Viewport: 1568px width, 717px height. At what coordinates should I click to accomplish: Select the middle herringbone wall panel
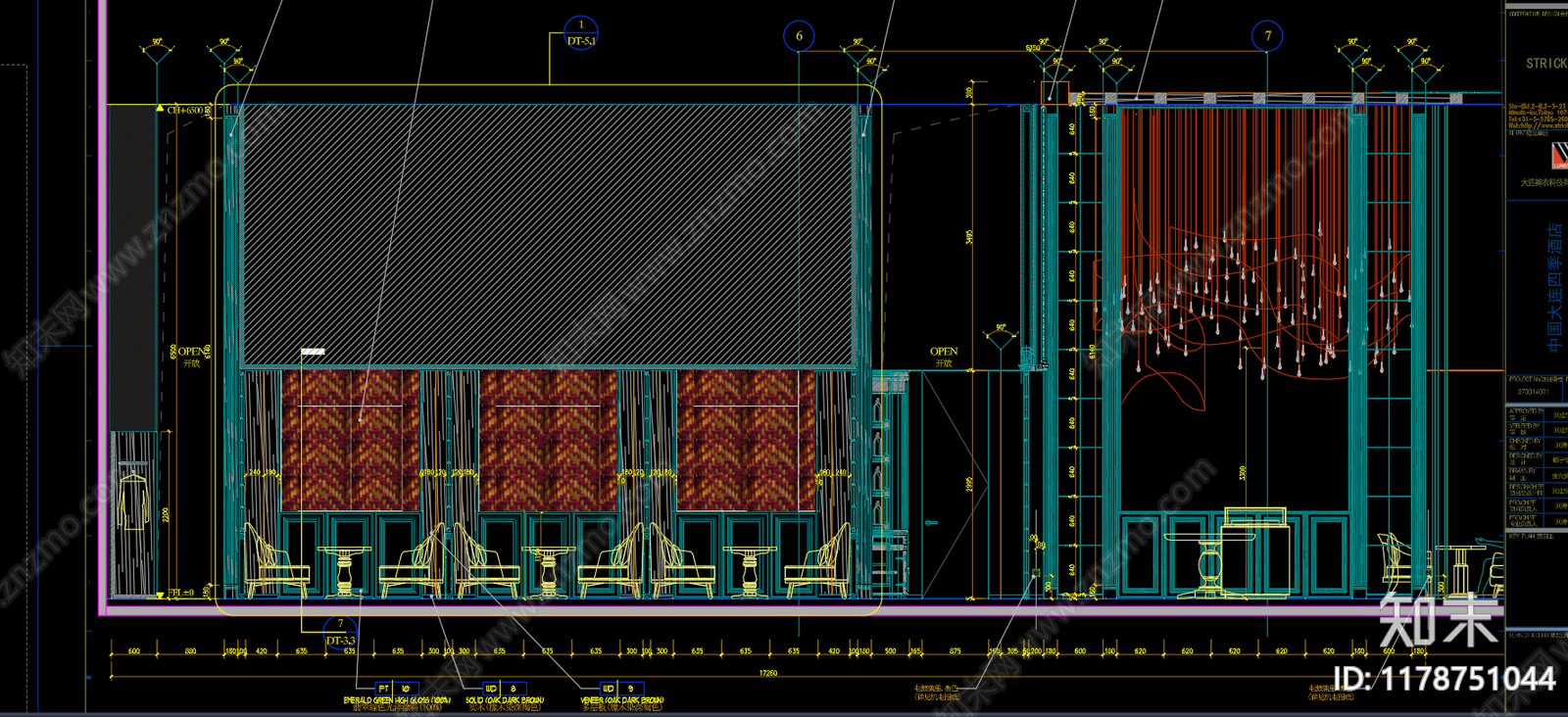point(549,440)
